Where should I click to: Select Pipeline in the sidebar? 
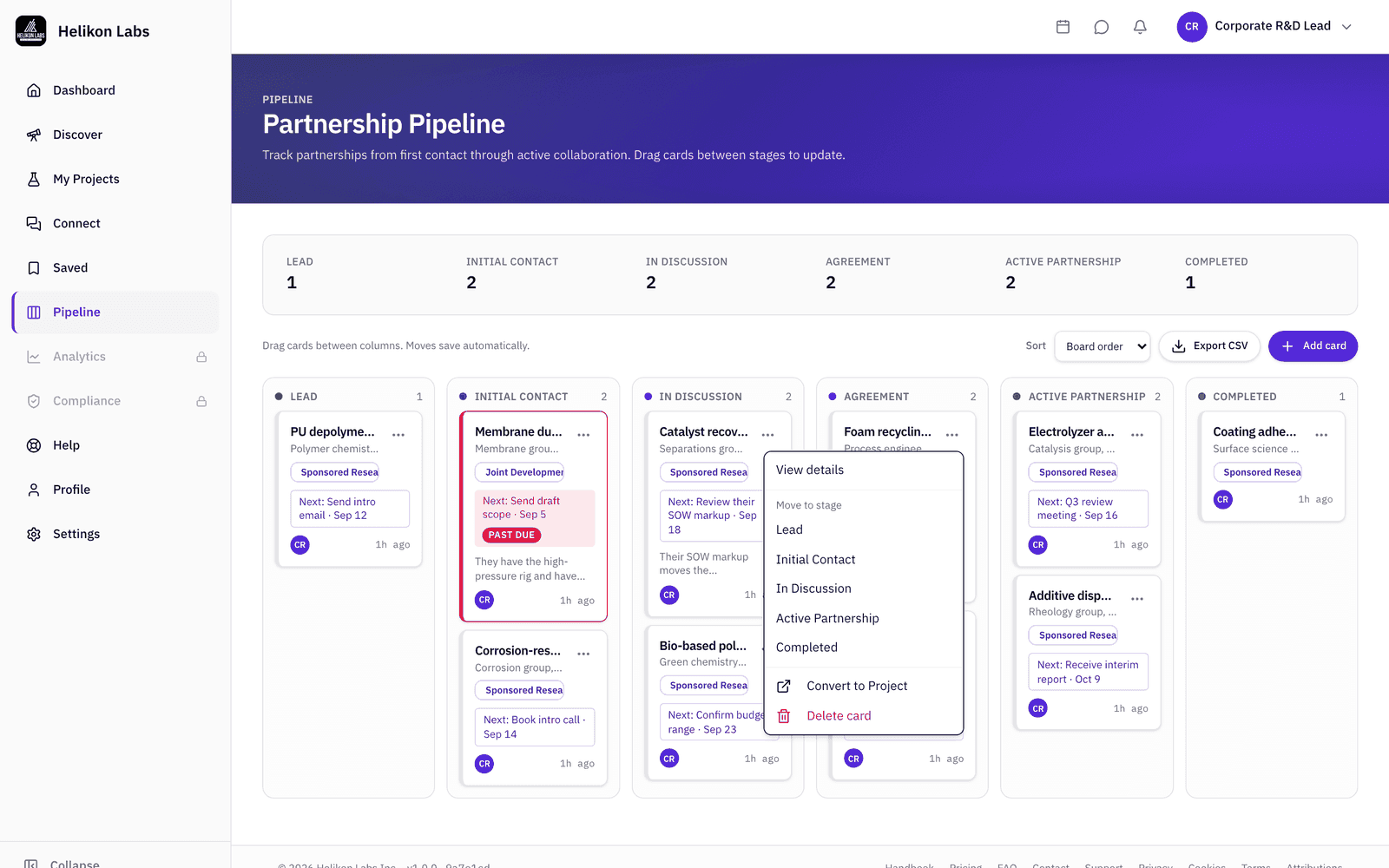pos(115,312)
